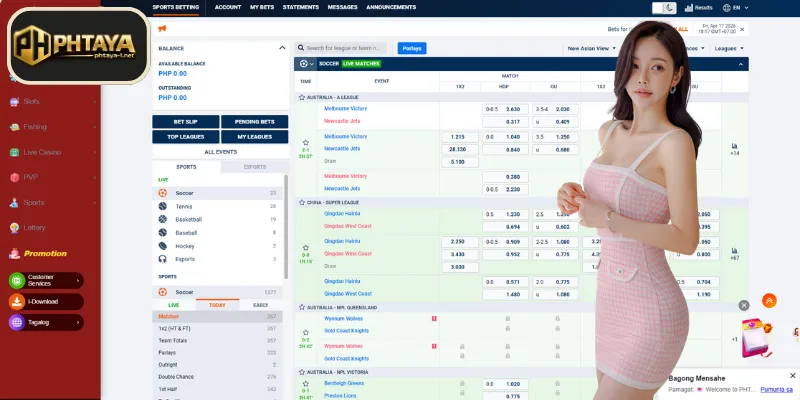Screen dimensions: 800x400
Task: Toggle the dark mode switch
Action: [x=664, y=8]
